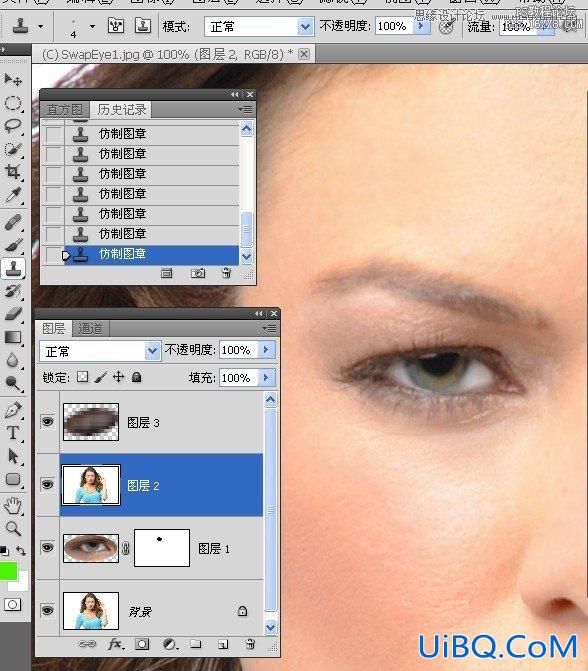Select the Type tool
This screenshot has height=671, width=588.
tap(12, 433)
